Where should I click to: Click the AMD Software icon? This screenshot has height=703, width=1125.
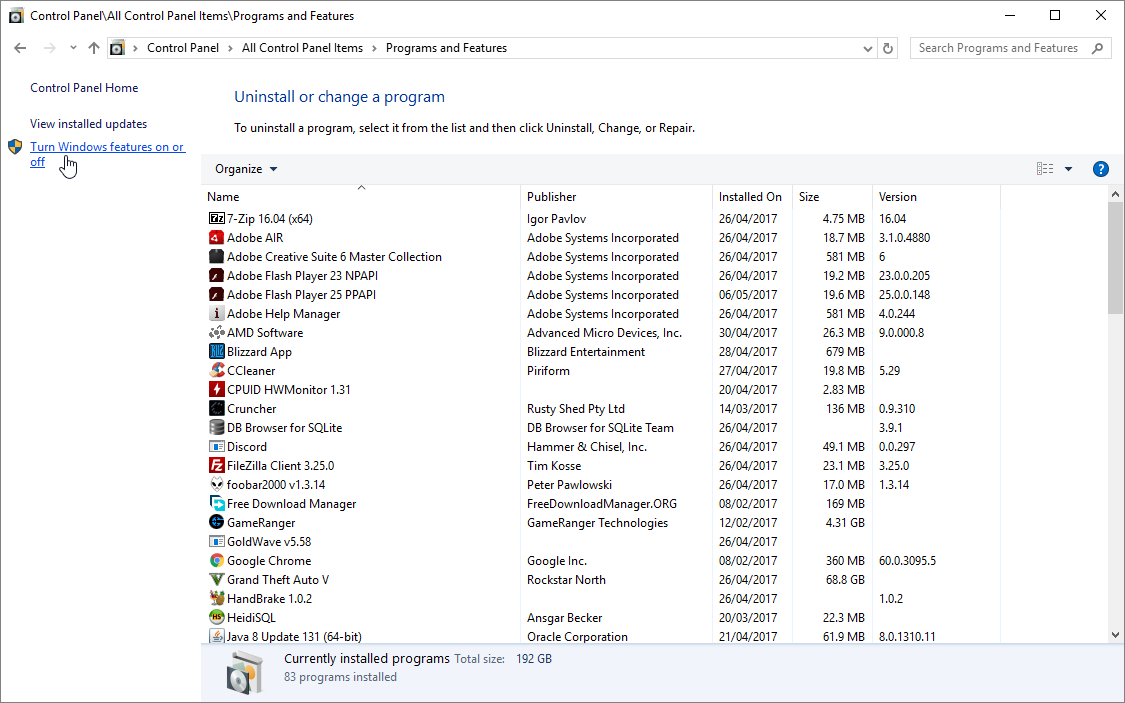tap(216, 332)
